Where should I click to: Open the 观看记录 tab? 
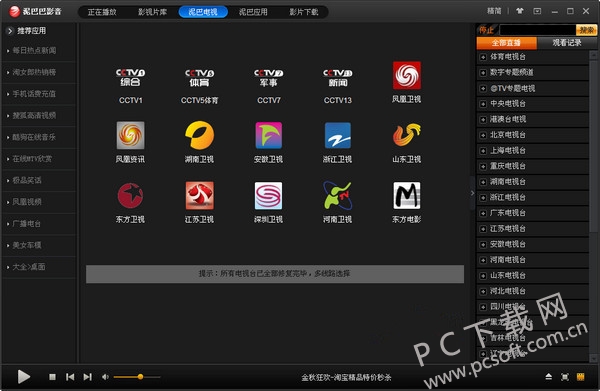567,43
